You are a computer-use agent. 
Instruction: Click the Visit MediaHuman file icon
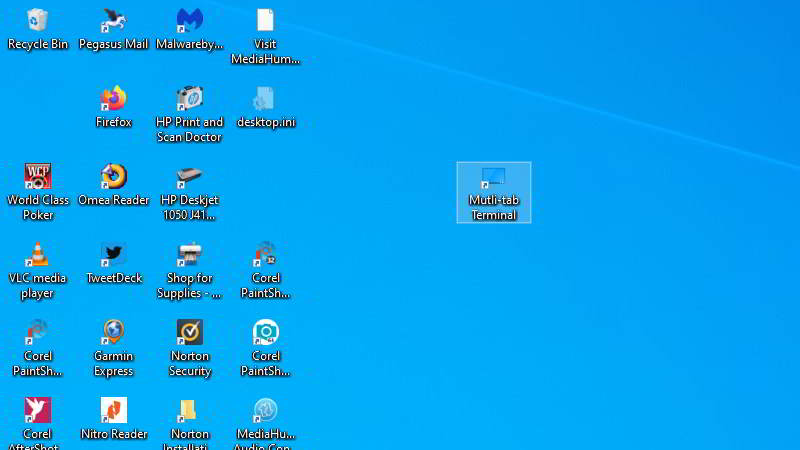tap(265, 20)
